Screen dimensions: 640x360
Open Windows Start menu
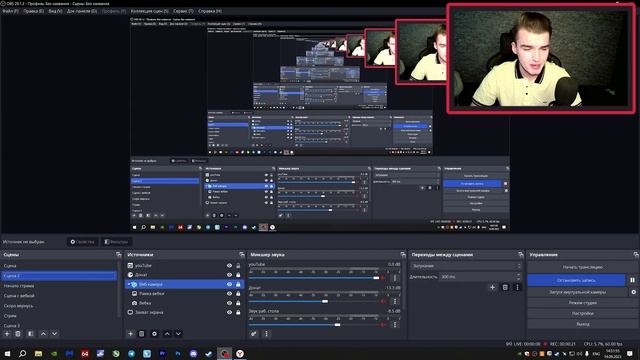click(x=7, y=353)
